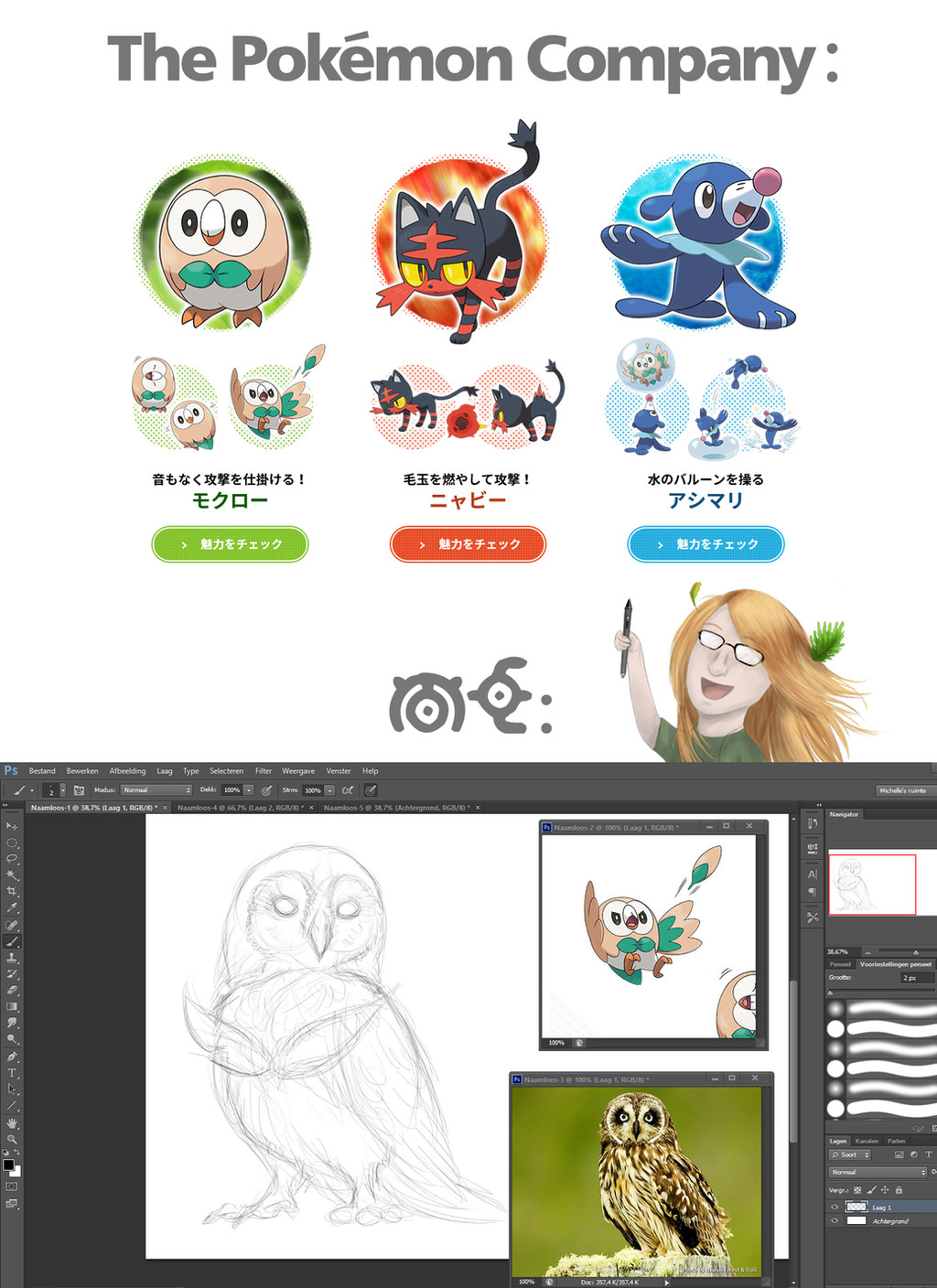The image size is (937, 1288).
Task: Select the Pen tool
Action: pyautogui.click(x=12, y=1057)
